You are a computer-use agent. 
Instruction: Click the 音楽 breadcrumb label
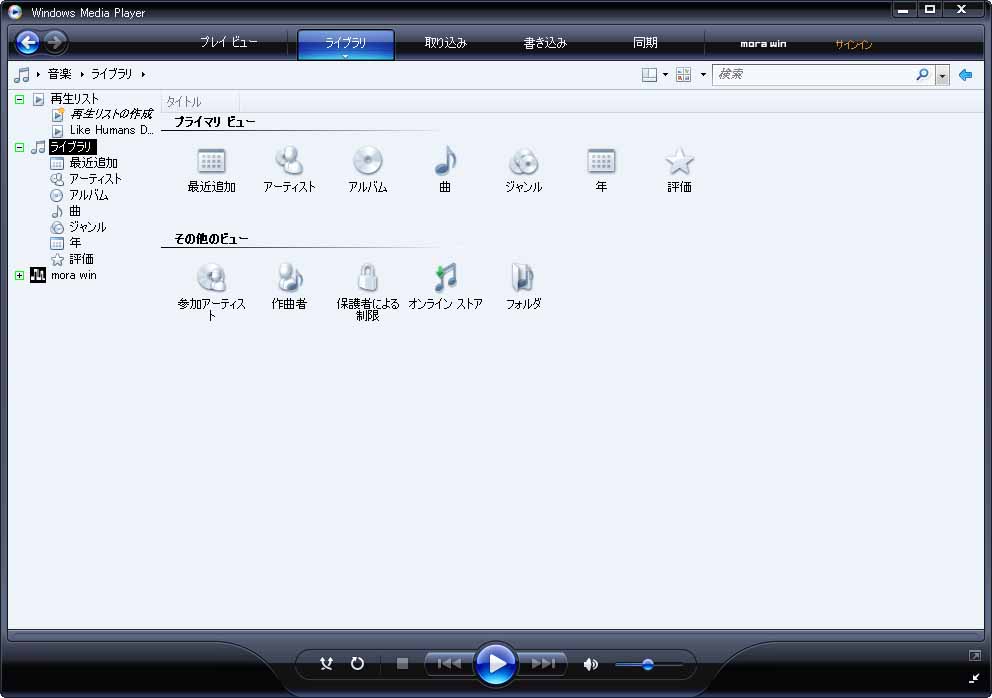[60, 75]
